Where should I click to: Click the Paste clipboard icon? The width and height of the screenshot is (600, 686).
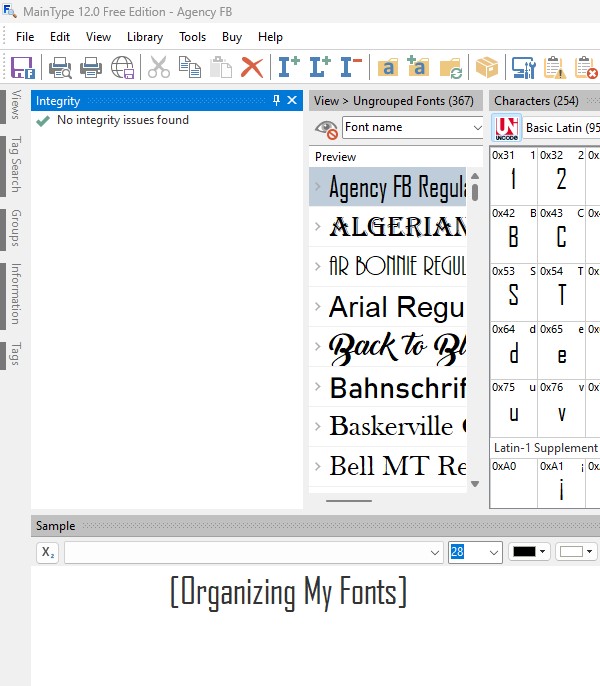point(221,67)
